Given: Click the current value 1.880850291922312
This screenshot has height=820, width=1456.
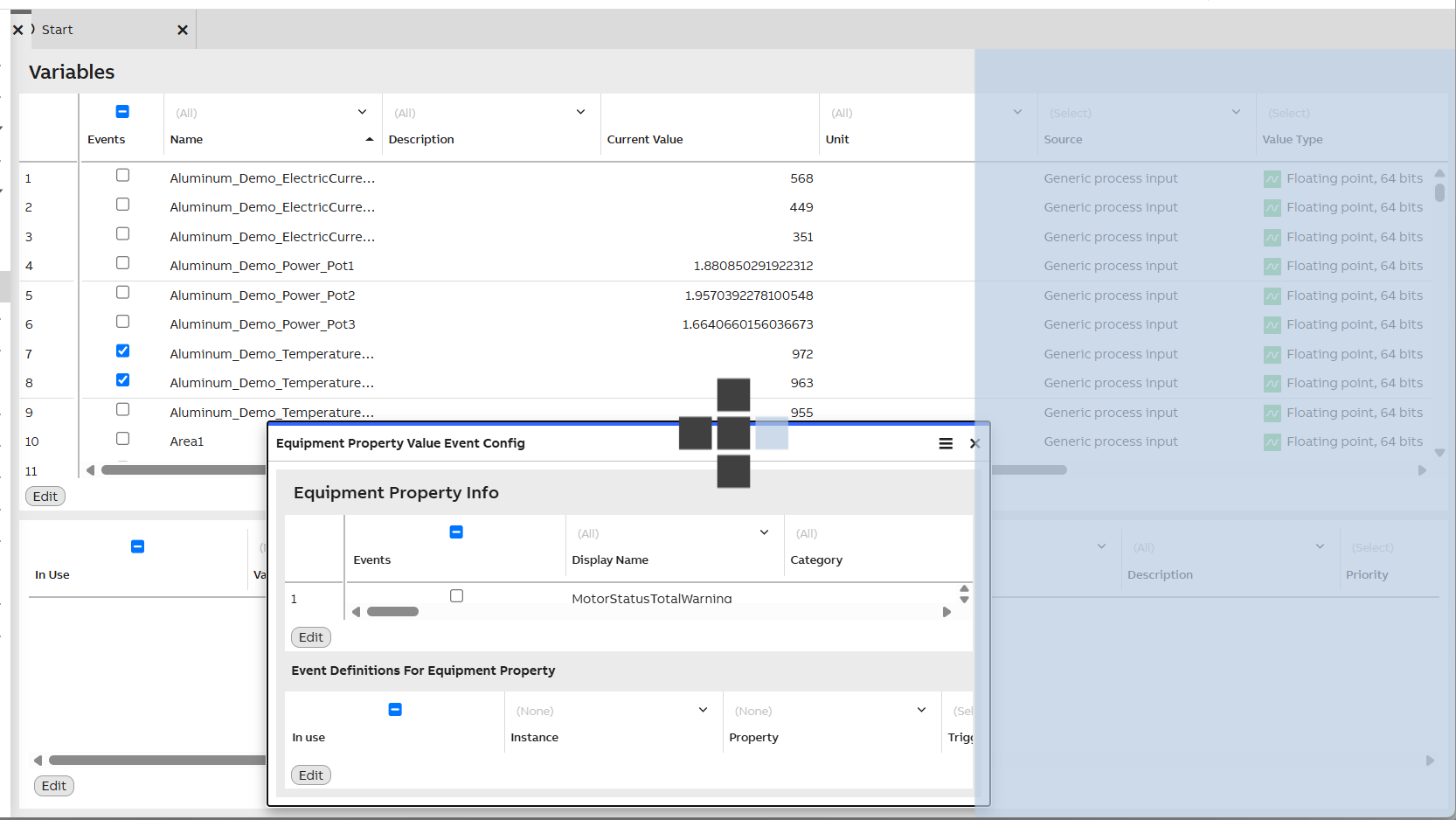Looking at the screenshot, I should [753, 266].
